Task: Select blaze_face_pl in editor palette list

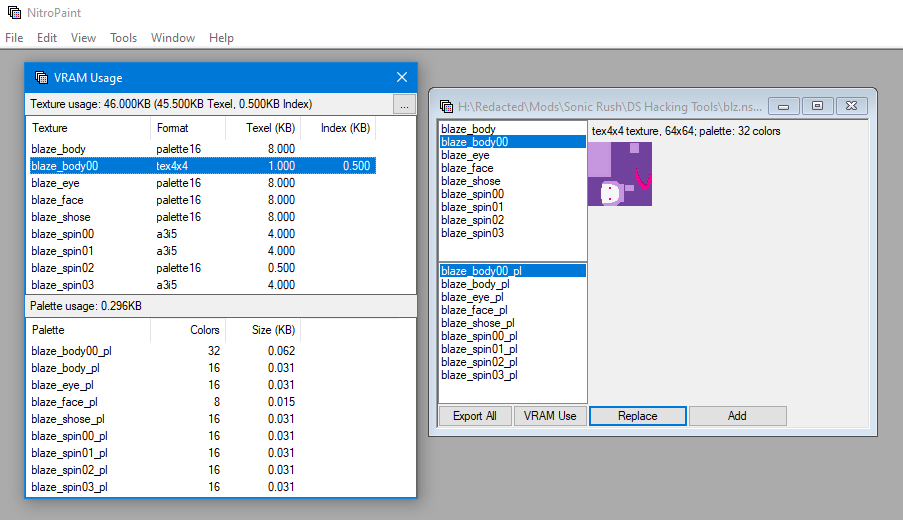Action: [x=513, y=310]
